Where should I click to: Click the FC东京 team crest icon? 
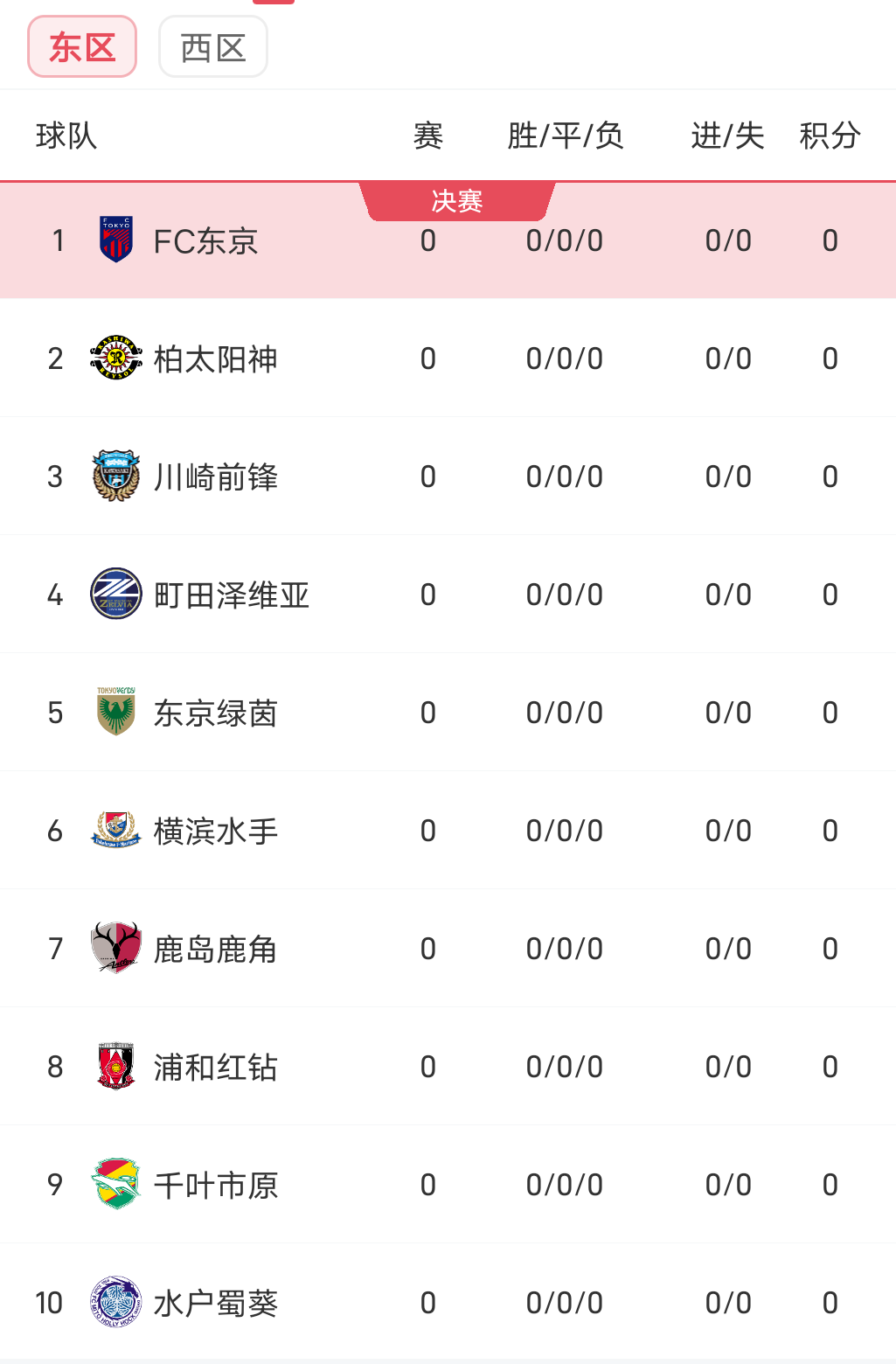coord(116,240)
